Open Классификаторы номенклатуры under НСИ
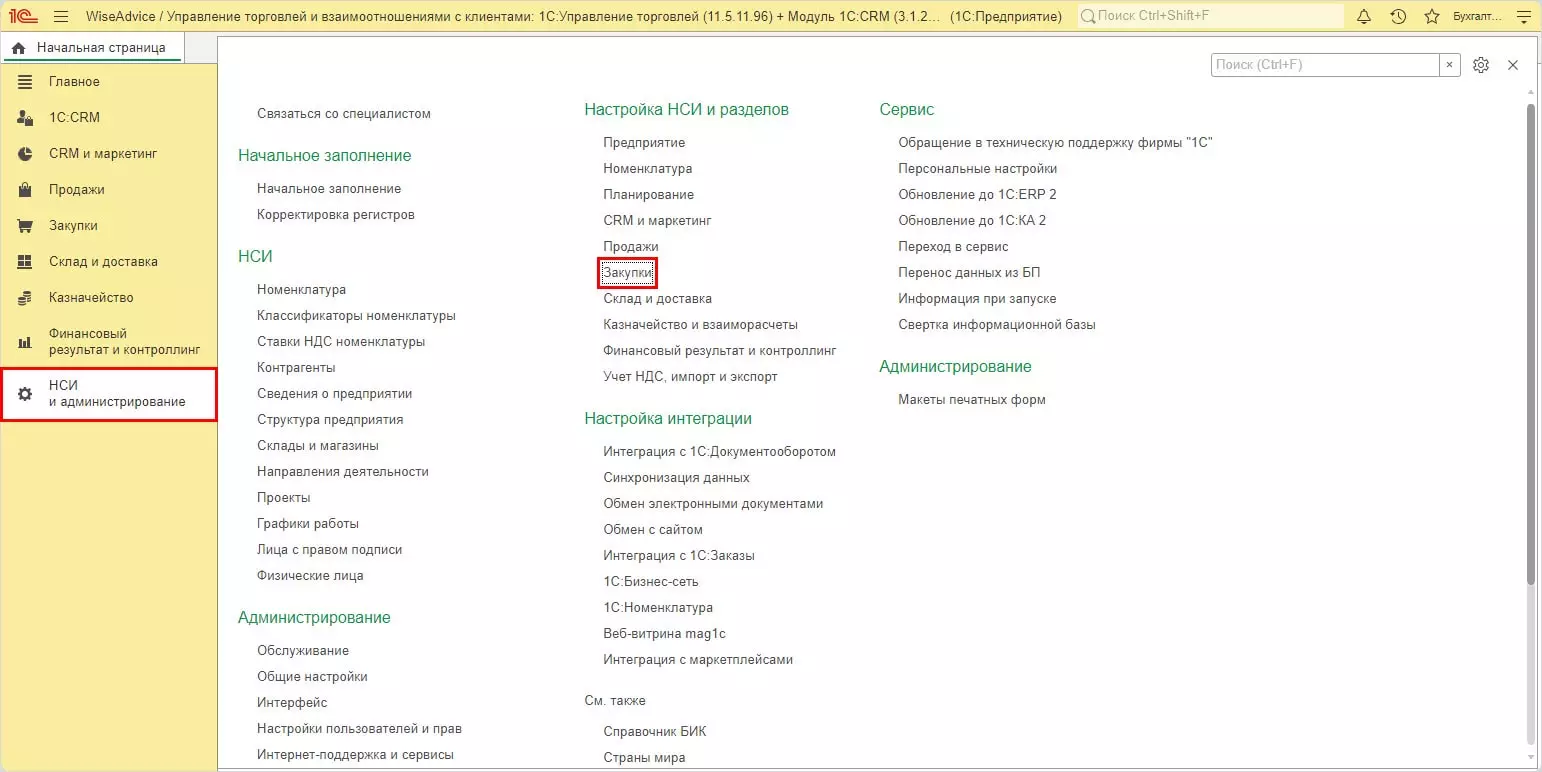 tap(356, 316)
